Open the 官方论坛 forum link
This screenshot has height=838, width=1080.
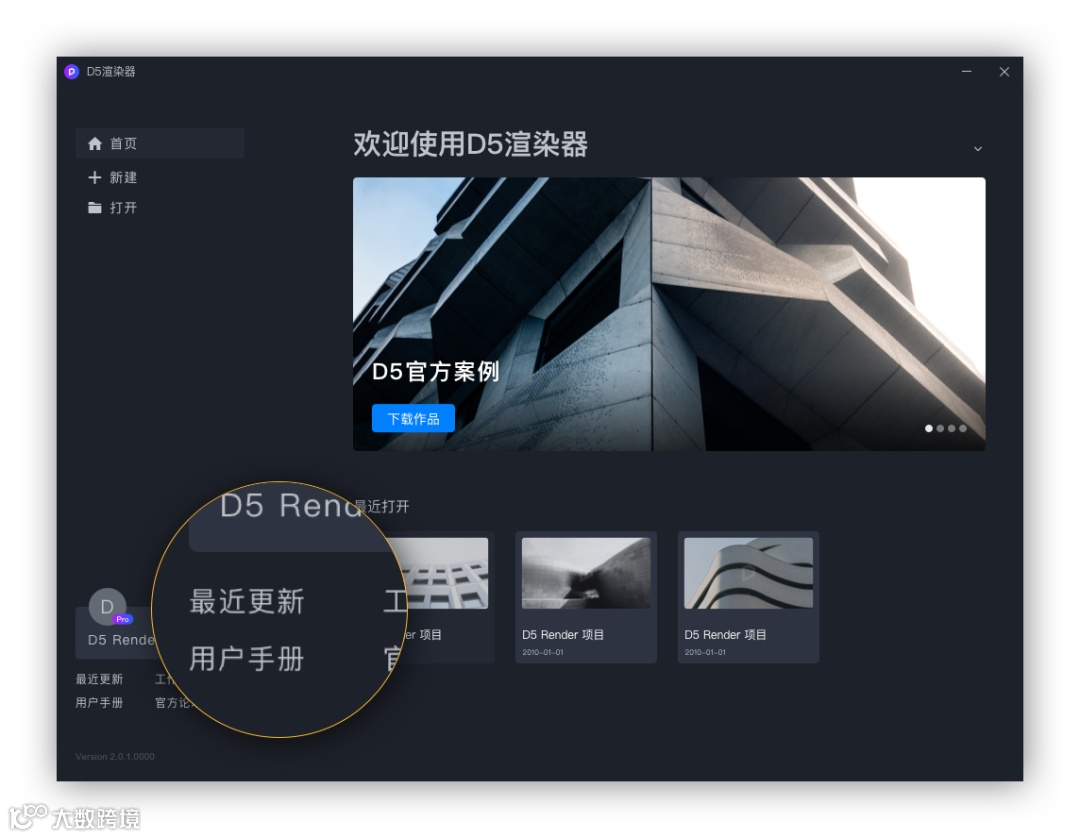(172, 702)
